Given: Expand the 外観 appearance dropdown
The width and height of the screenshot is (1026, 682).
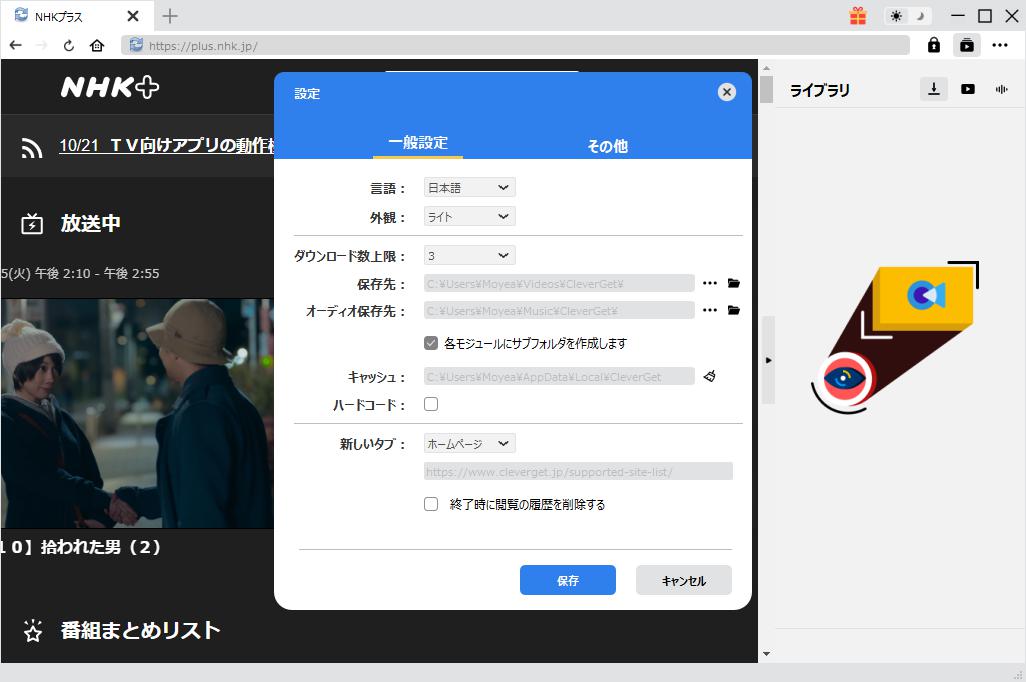Looking at the screenshot, I should (x=469, y=217).
